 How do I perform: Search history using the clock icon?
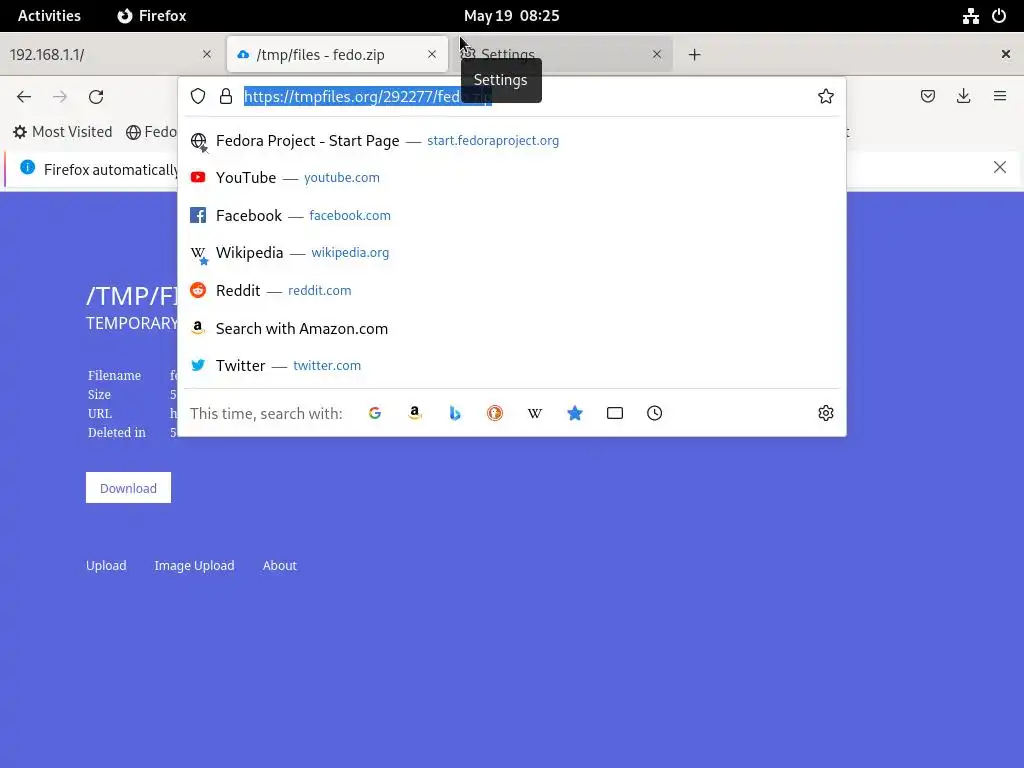[654, 413]
